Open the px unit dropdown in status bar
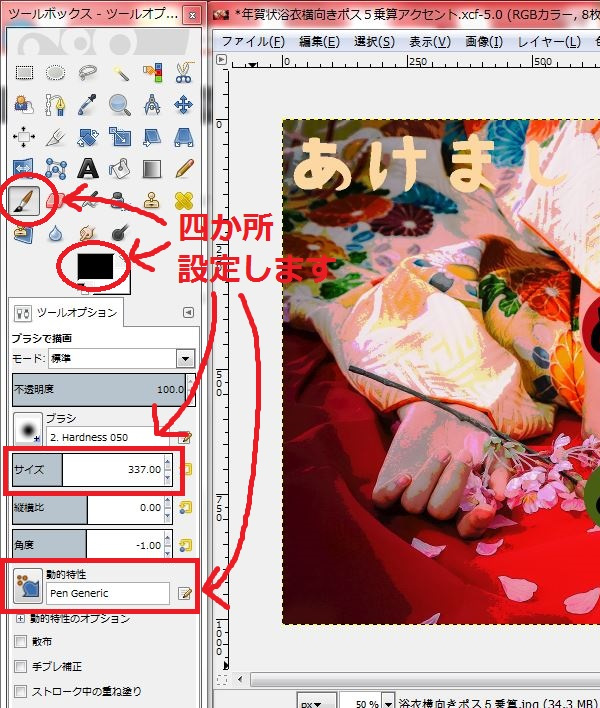 pyautogui.click(x=316, y=702)
